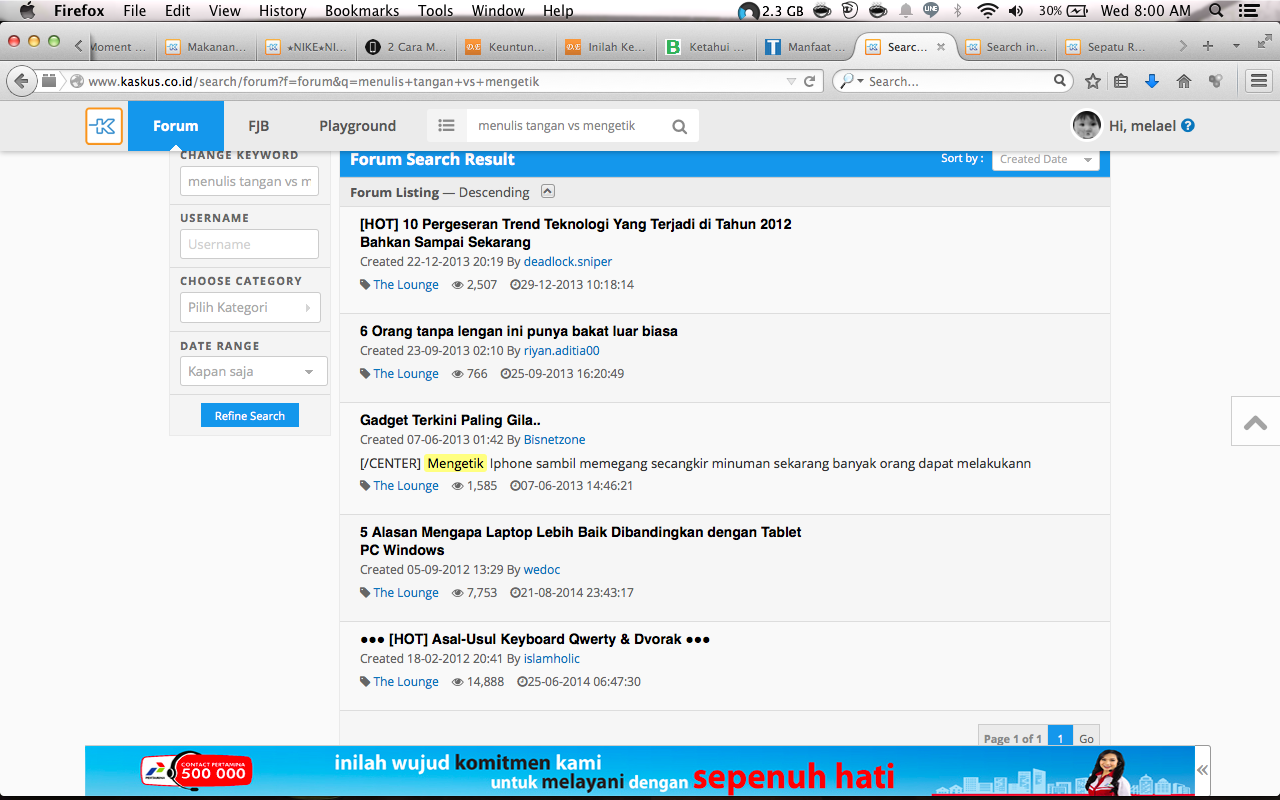
Task: Close the active Search tab
Action: [x=940, y=47]
